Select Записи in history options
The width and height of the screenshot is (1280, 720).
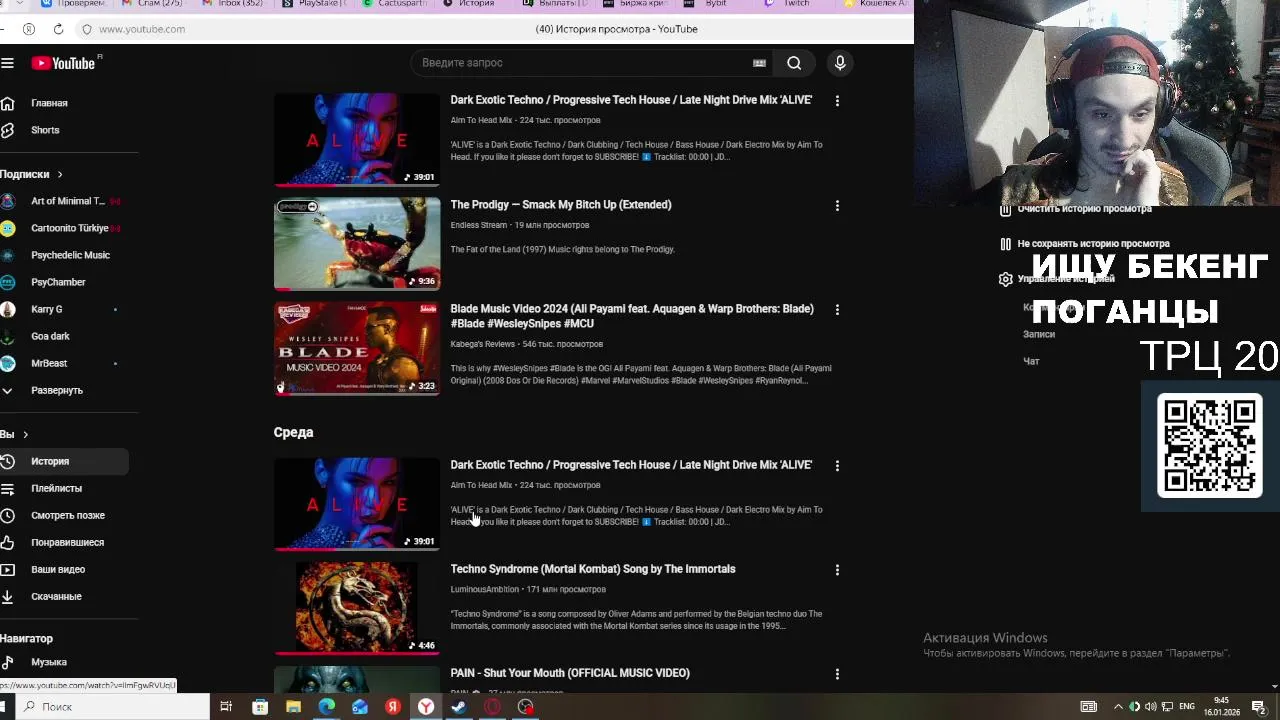(1039, 334)
